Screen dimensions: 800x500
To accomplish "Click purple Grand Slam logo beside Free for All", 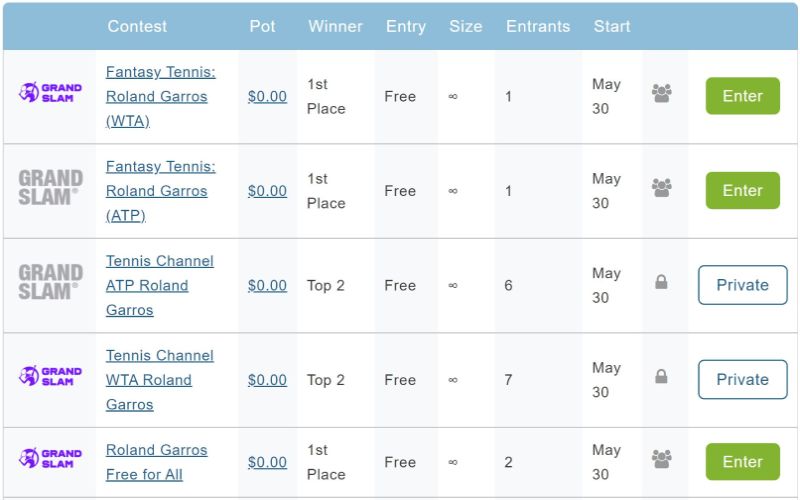I will pyautogui.click(x=50, y=458).
